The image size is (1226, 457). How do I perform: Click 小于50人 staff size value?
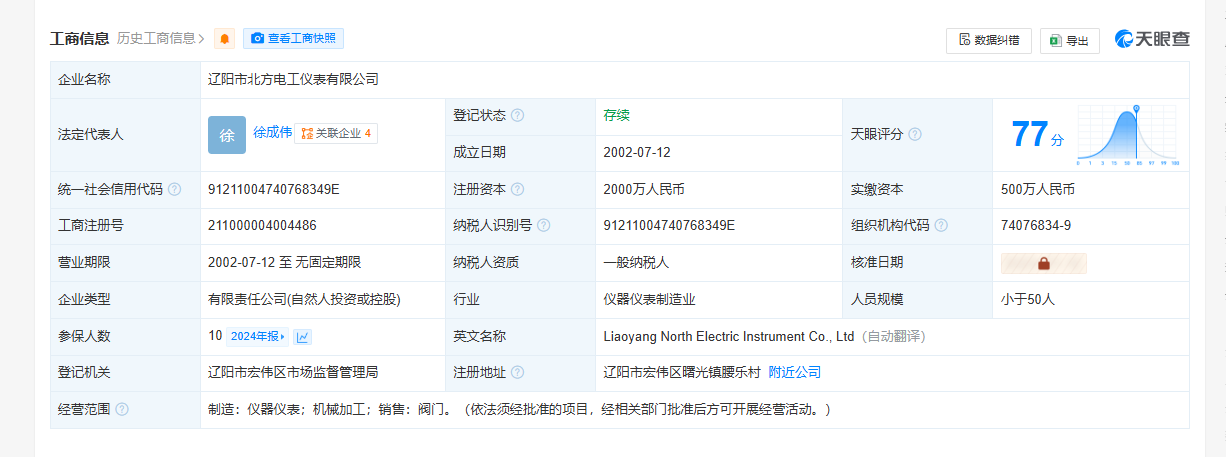pos(1028,299)
